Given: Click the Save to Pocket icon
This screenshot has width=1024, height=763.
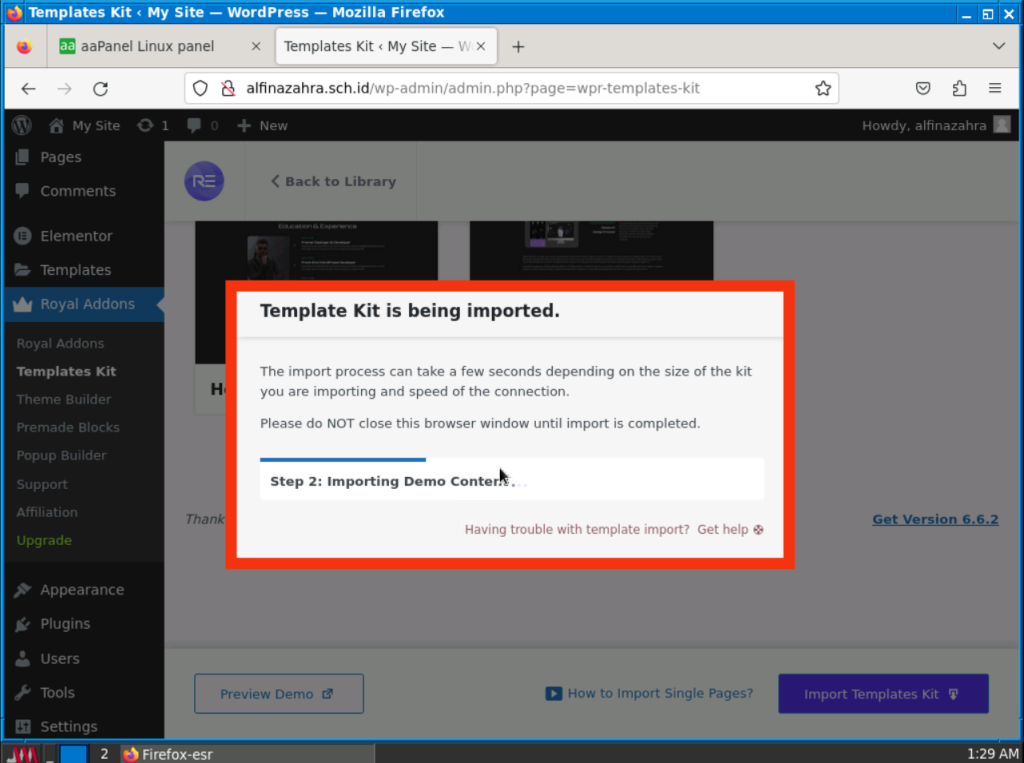Looking at the screenshot, I should [923, 88].
